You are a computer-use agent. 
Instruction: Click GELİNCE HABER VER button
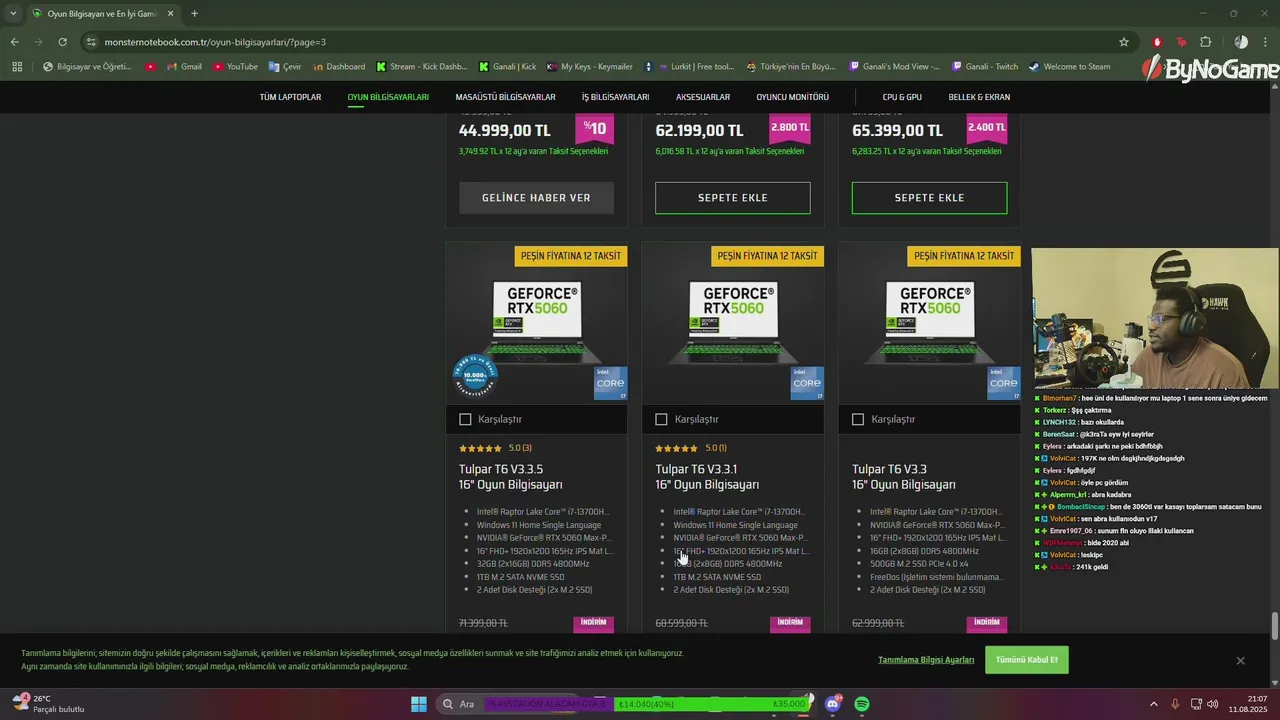[x=536, y=198]
